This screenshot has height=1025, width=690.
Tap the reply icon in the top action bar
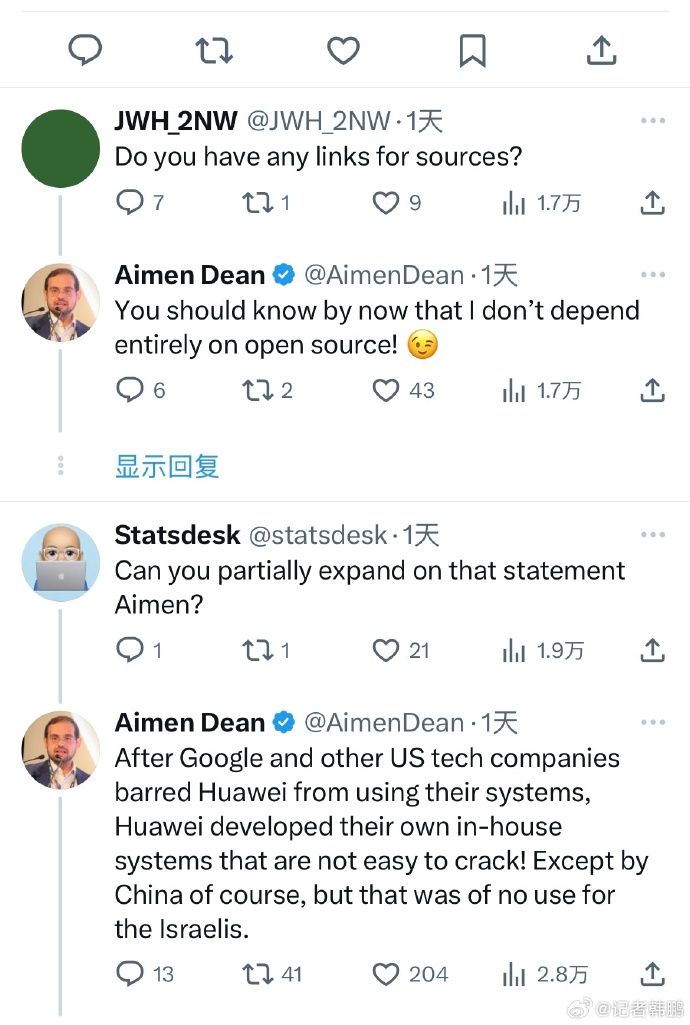coord(85,50)
